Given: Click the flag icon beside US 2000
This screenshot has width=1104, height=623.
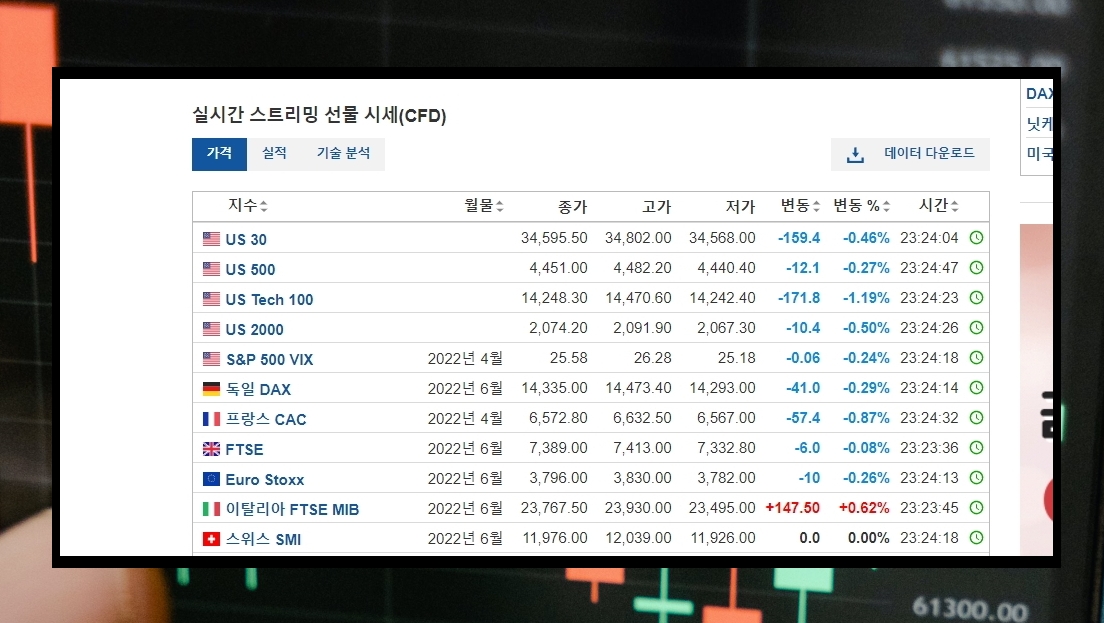Looking at the screenshot, I should tap(211, 328).
